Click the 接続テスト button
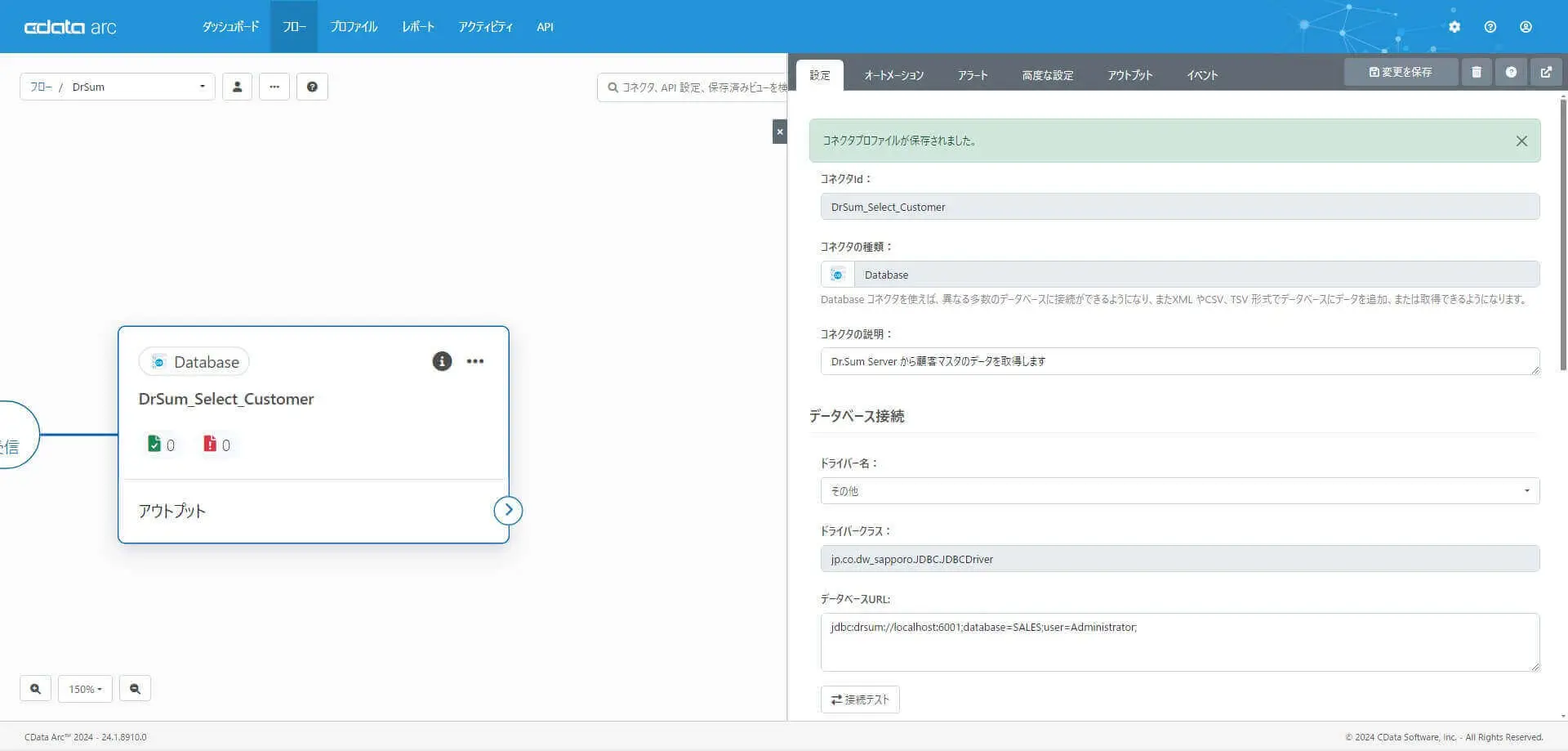This screenshot has height=751, width=1568. [x=860, y=700]
